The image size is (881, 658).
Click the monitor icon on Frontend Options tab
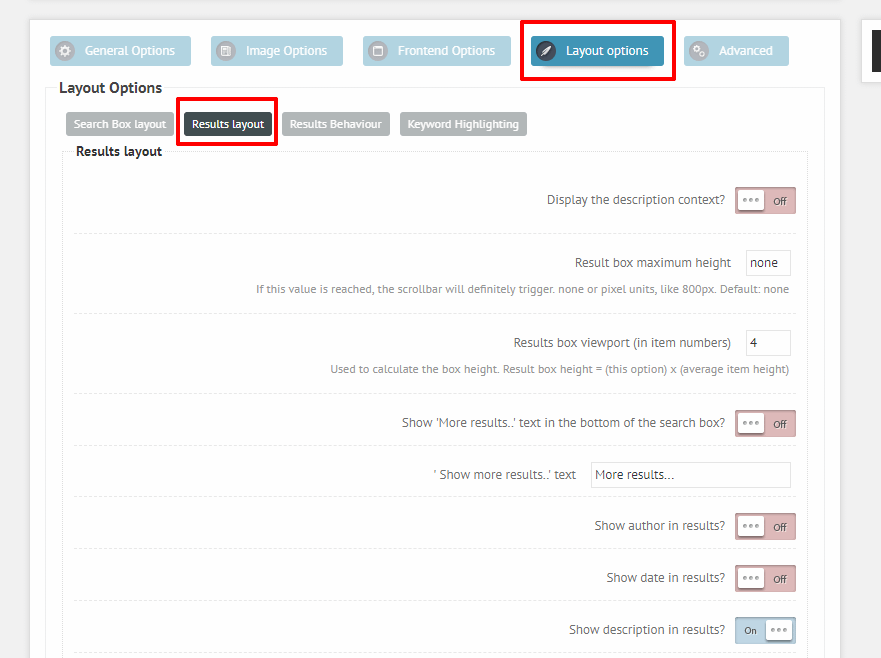(x=378, y=50)
